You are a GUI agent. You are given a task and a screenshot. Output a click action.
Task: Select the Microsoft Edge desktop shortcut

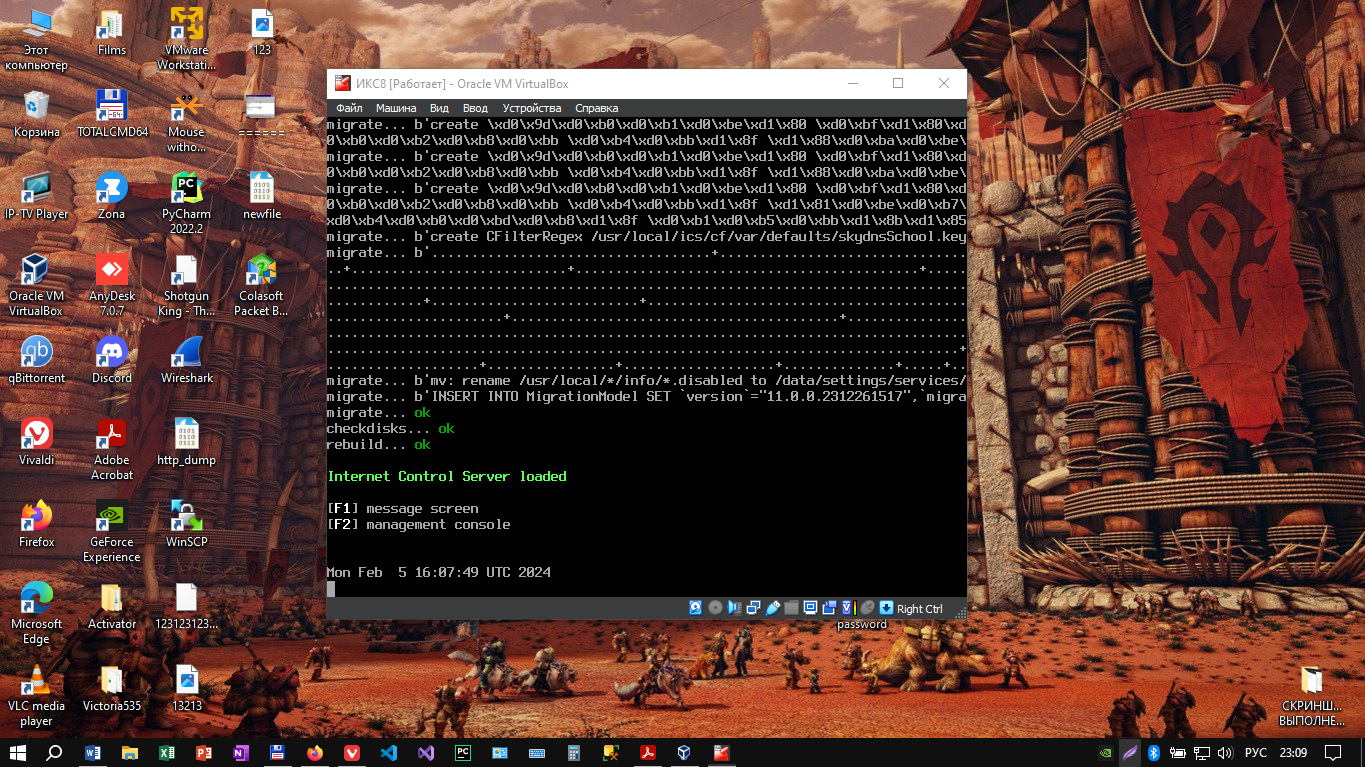tap(36, 614)
